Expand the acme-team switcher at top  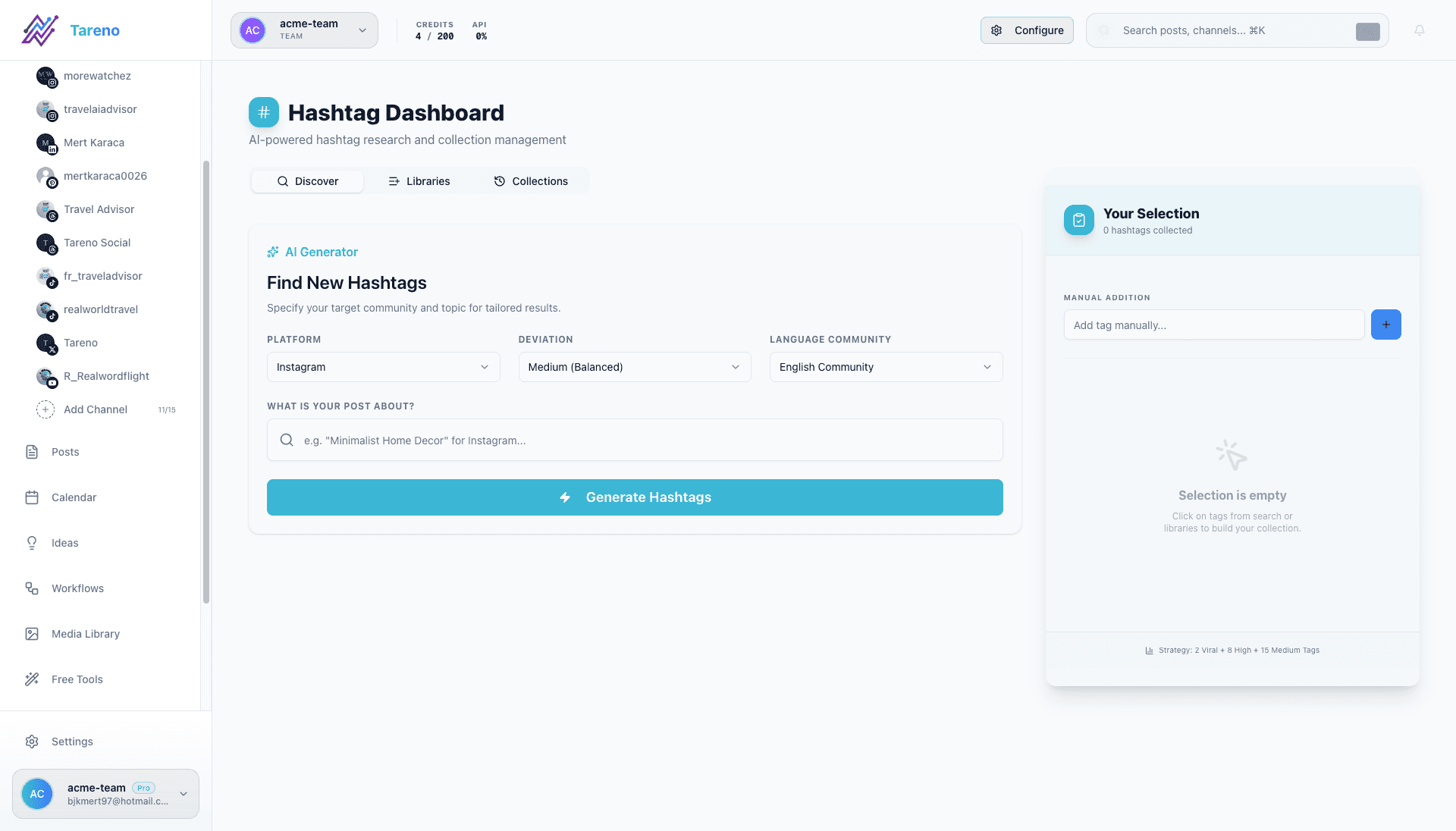pos(304,30)
